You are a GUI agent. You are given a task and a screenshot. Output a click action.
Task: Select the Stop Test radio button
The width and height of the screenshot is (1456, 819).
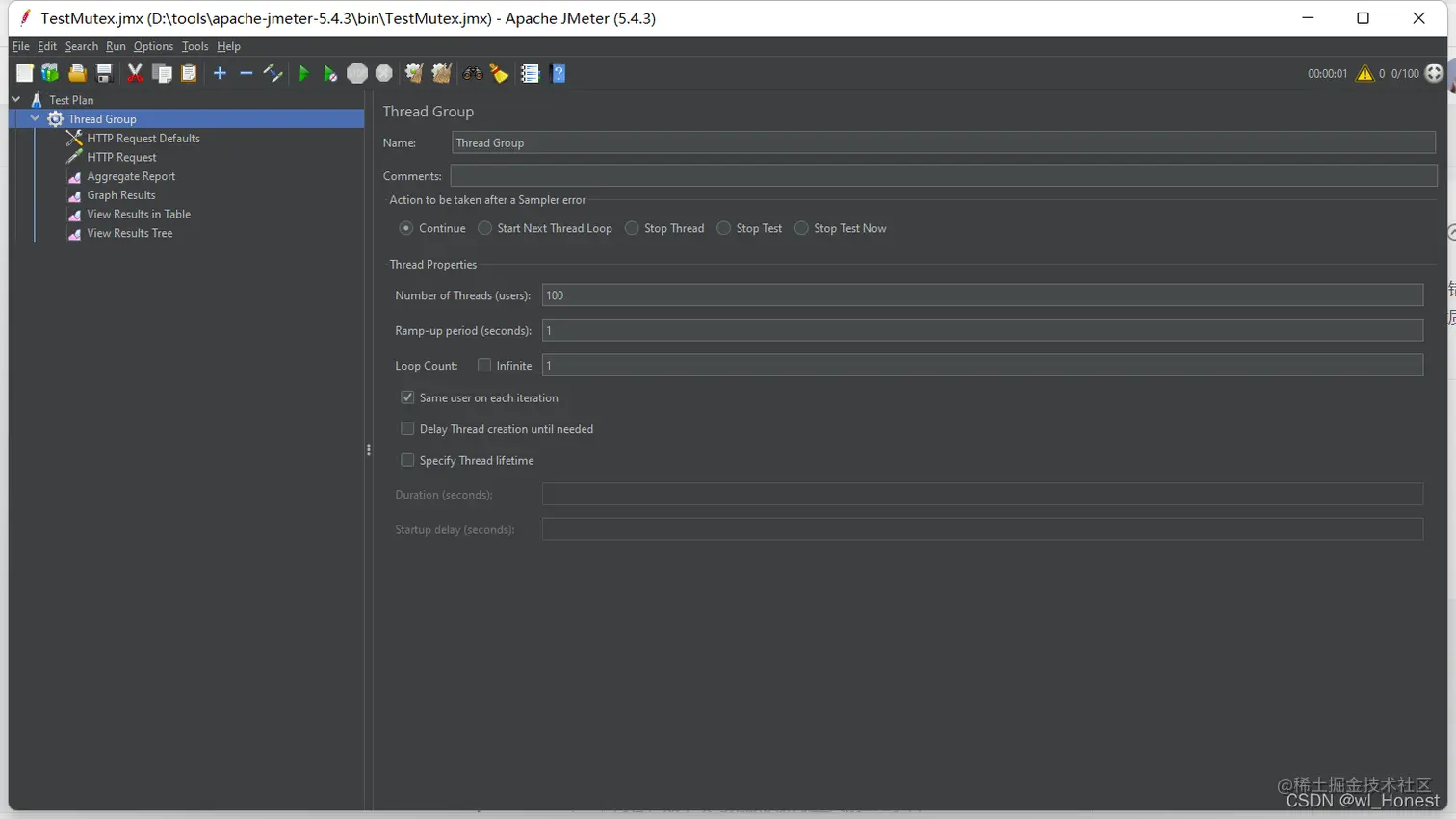[x=723, y=228]
